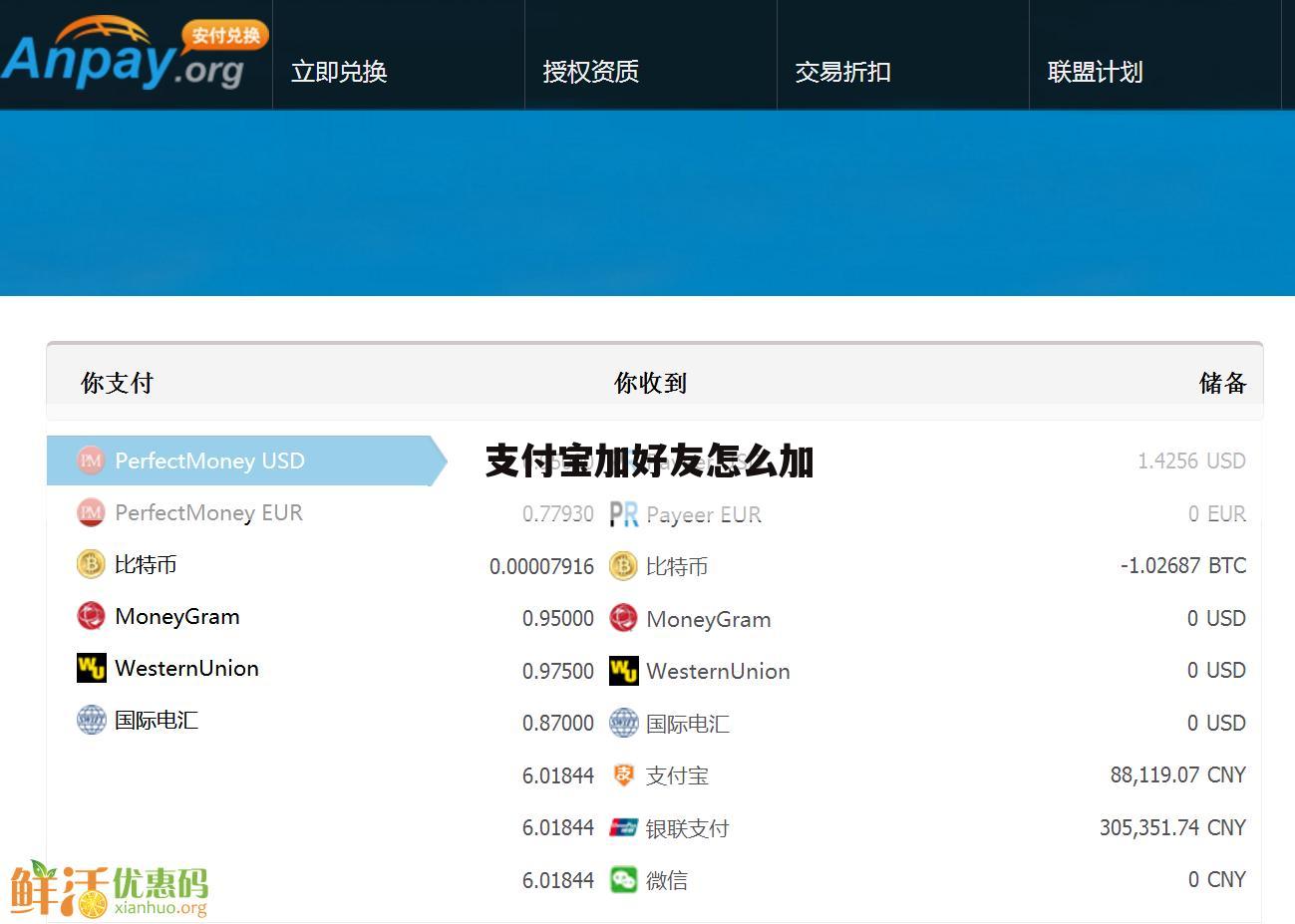Choose MoneyGram in the pay column
The width and height of the screenshot is (1295, 924).
[177, 616]
